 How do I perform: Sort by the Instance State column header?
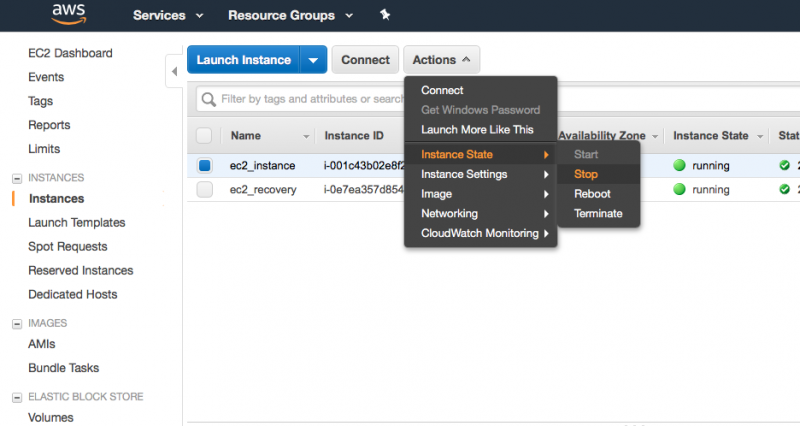click(712, 136)
